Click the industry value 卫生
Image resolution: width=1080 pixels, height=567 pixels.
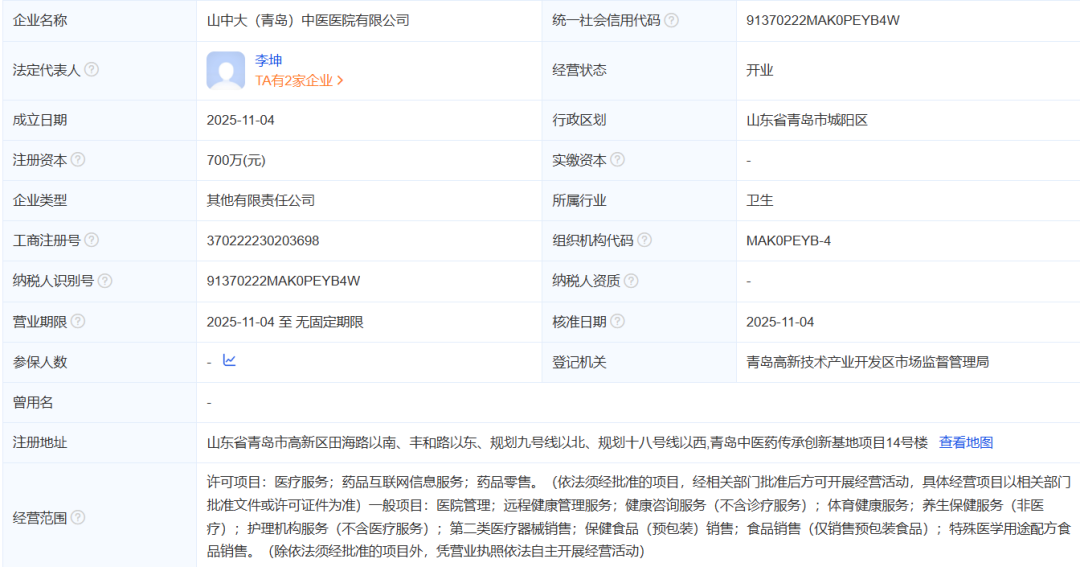(760, 200)
